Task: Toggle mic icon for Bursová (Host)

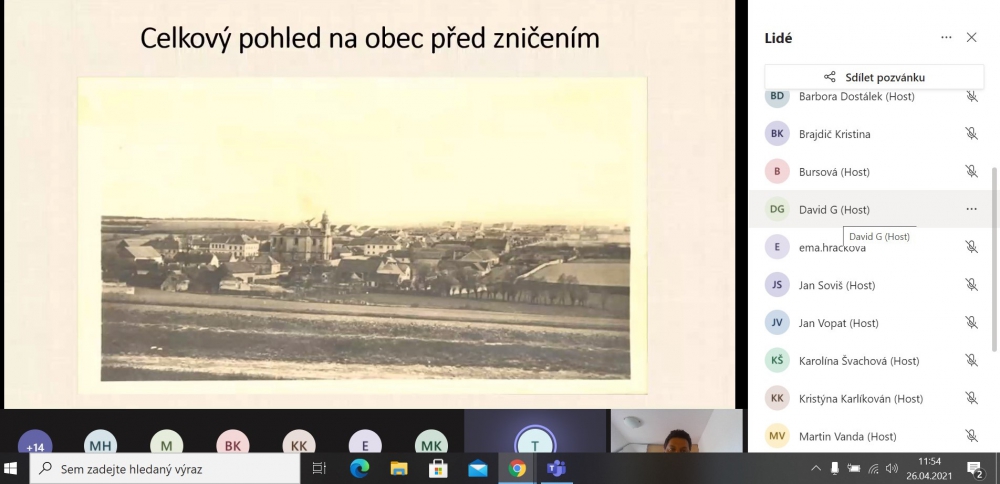Action: point(971,172)
